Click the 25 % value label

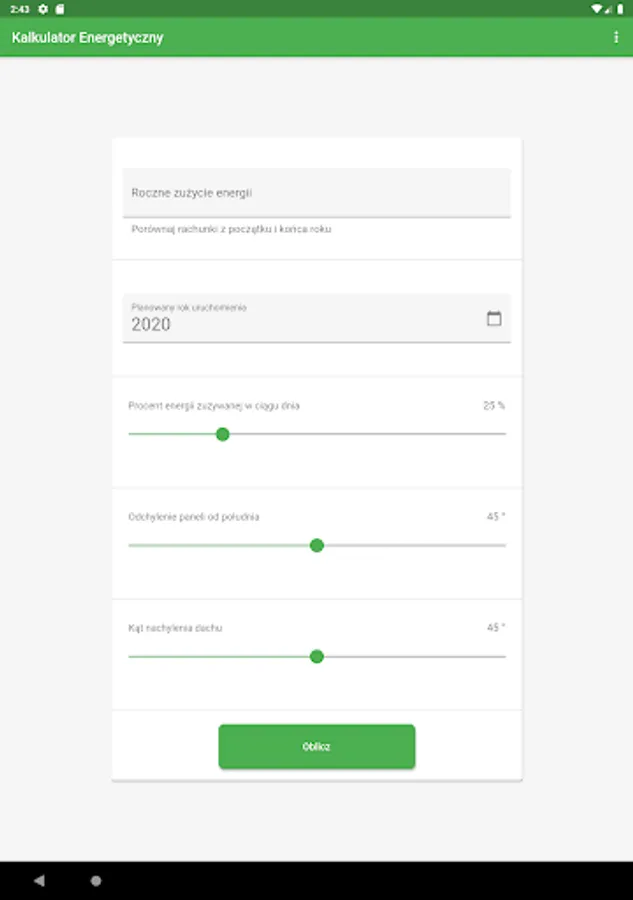point(494,406)
